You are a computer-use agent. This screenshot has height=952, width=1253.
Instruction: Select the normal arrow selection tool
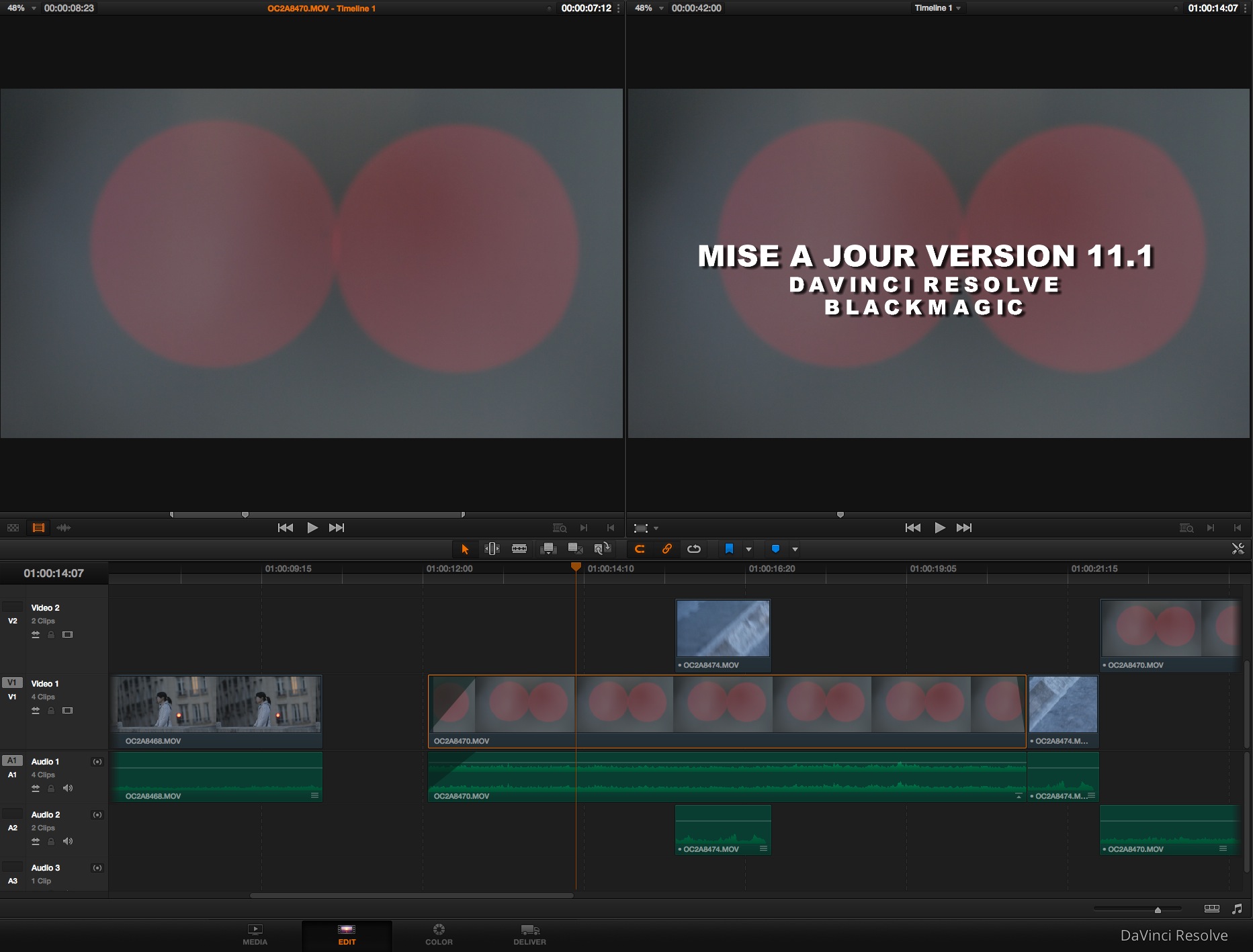(x=465, y=549)
